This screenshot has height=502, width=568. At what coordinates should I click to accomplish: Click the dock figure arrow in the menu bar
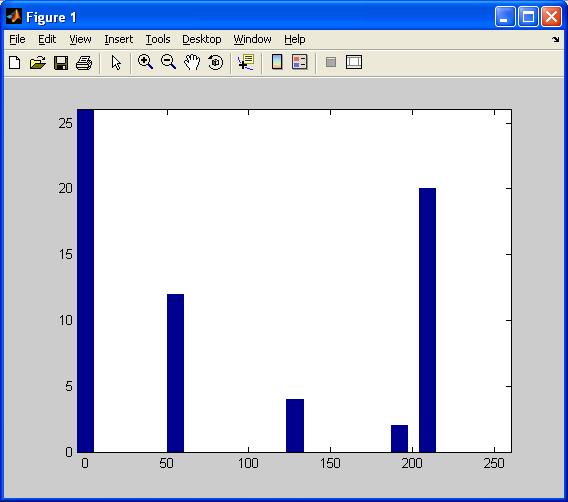(x=556, y=39)
